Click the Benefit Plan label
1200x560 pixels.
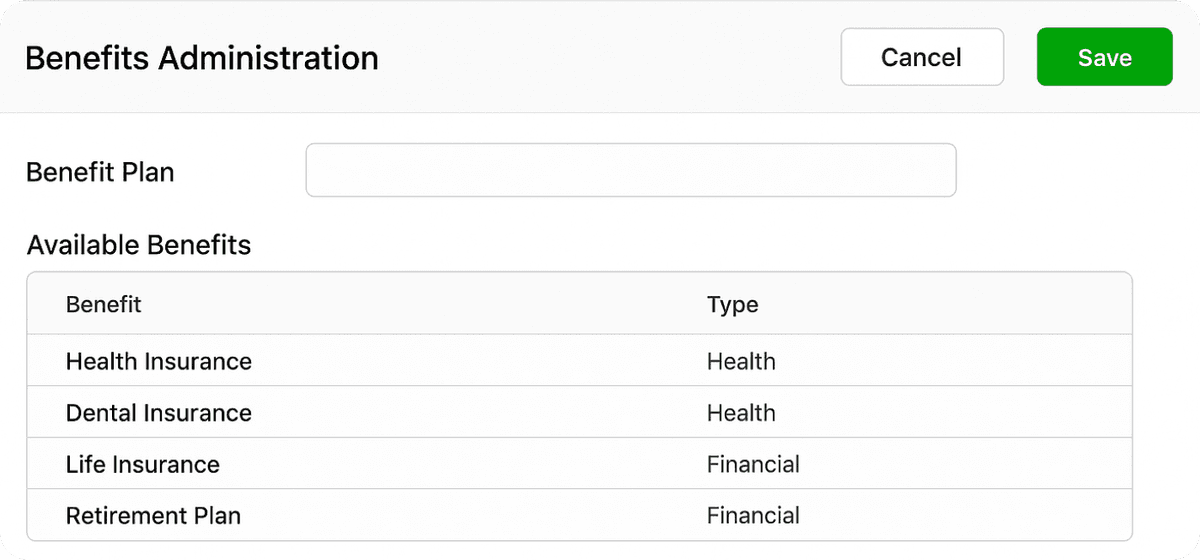(100, 172)
